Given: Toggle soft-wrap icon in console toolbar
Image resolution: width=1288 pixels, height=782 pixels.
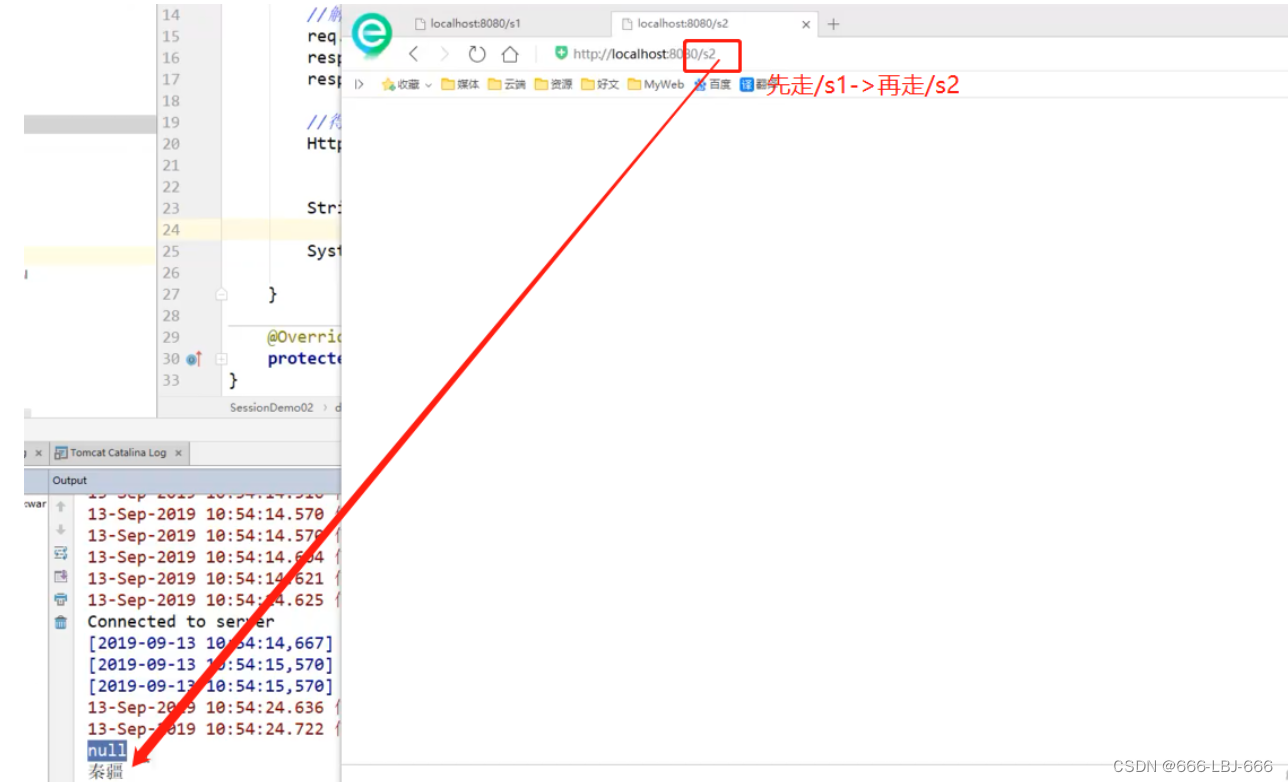Looking at the screenshot, I should coord(61,553).
